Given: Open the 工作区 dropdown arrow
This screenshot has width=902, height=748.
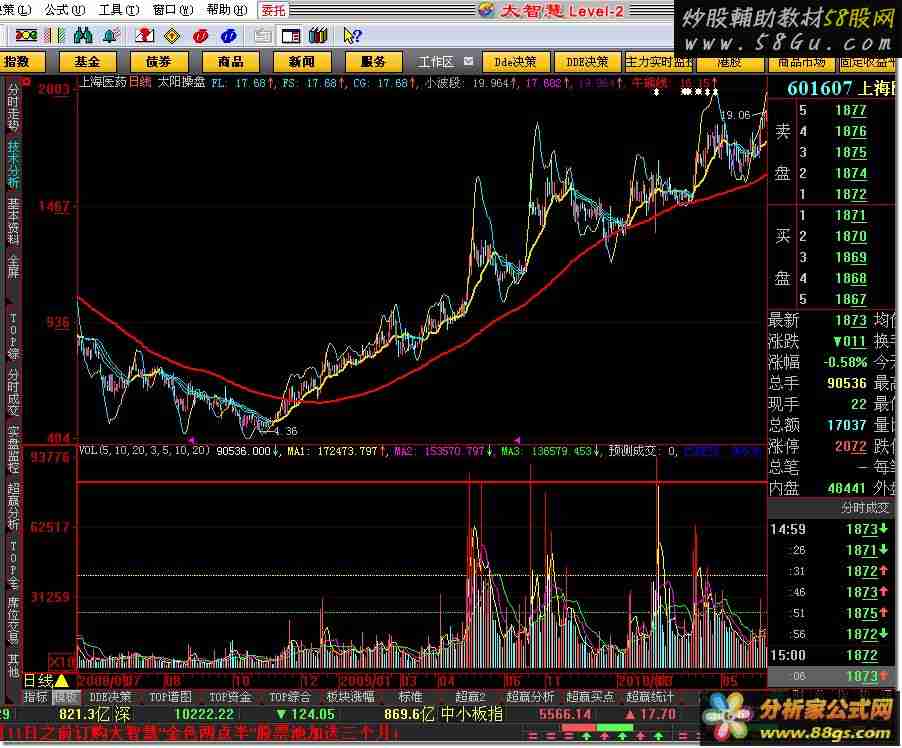Looking at the screenshot, I should point(468,61).
